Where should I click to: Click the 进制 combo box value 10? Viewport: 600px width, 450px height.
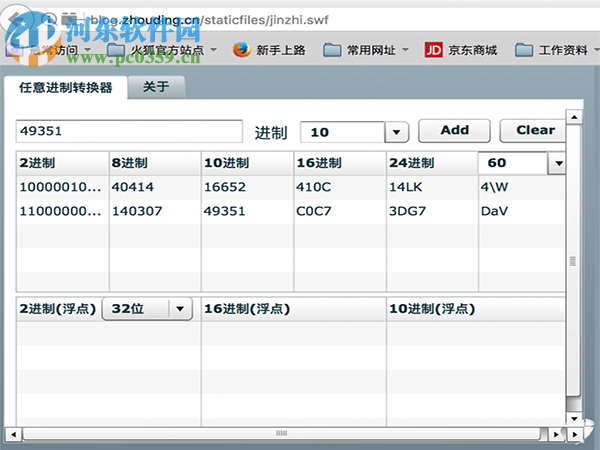coord(342,132)
